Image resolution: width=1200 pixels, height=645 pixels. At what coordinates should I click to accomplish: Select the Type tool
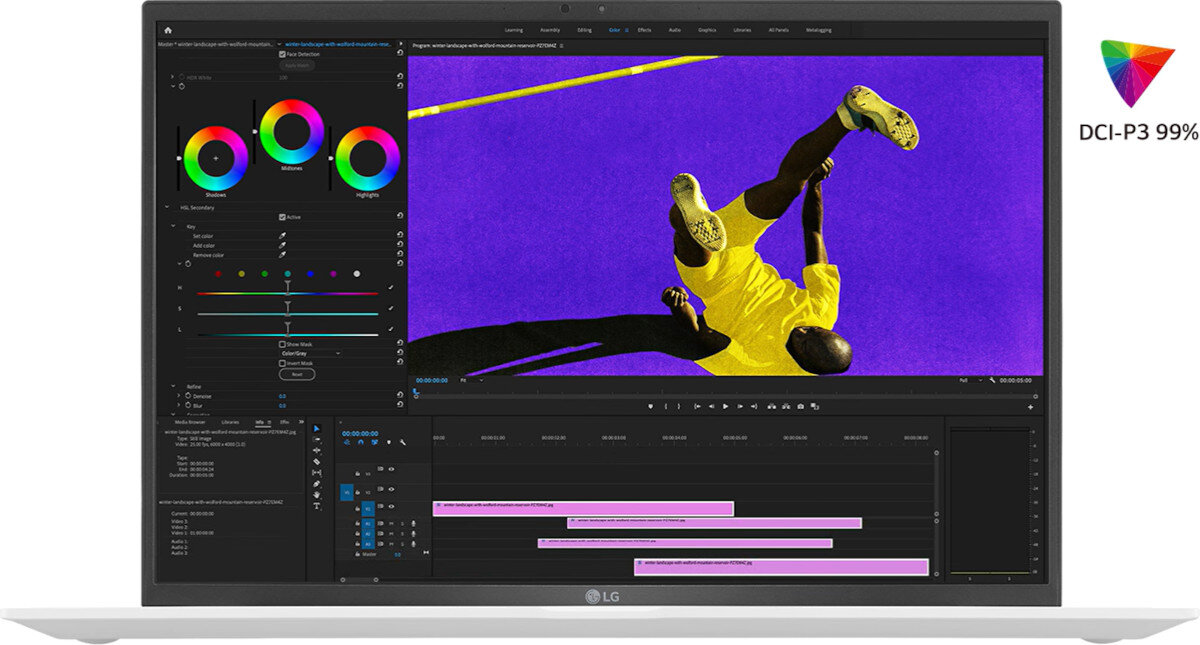pos(317,506)
